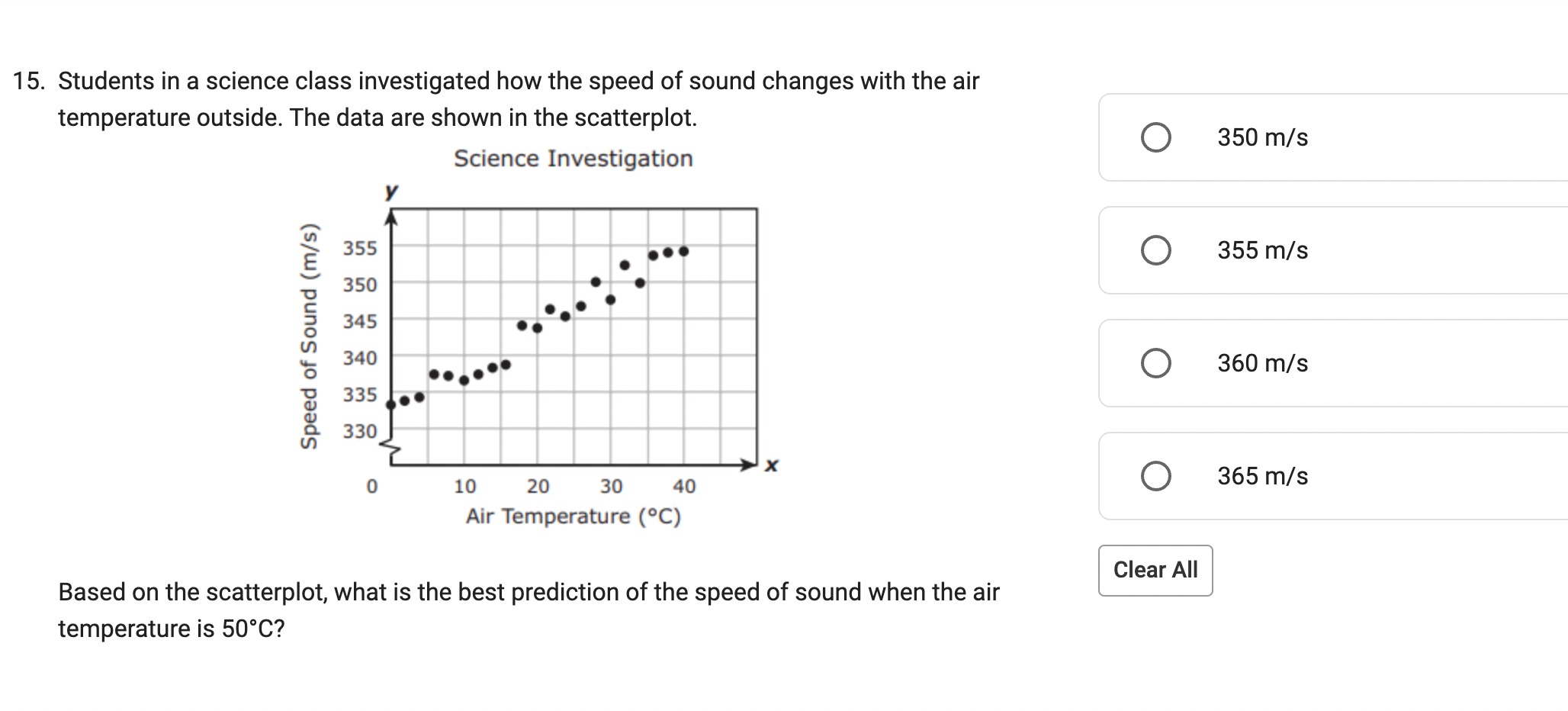The height and width of the screenshot is (711, 1568).
Task: Click the Speed of Sound (m/s) axis label
Action: click(x=309, y=336)
